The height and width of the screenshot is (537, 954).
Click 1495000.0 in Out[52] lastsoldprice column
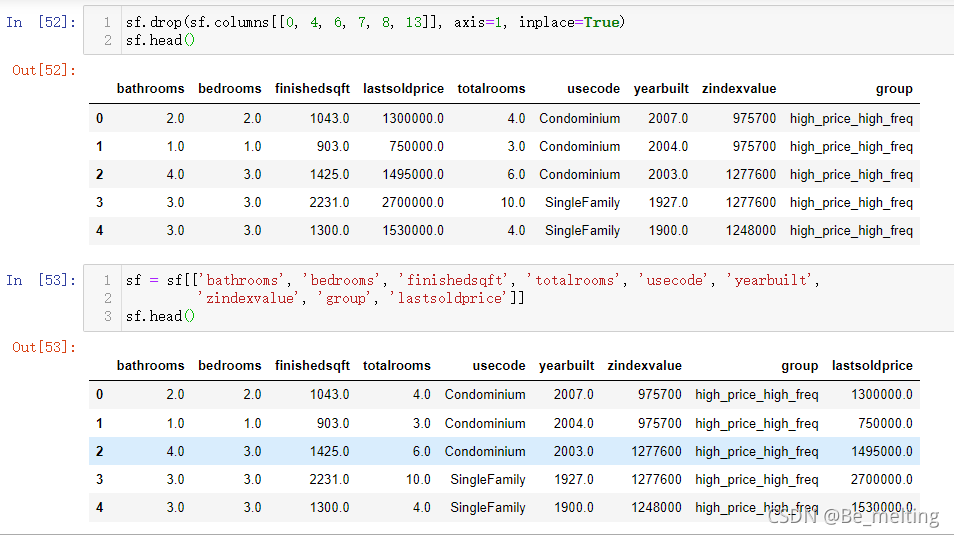coord(413,175)
